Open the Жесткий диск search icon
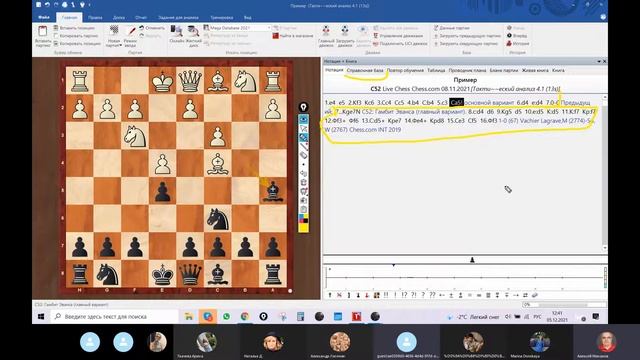Screen dimensions: 640x360 (x=193, y=31)
